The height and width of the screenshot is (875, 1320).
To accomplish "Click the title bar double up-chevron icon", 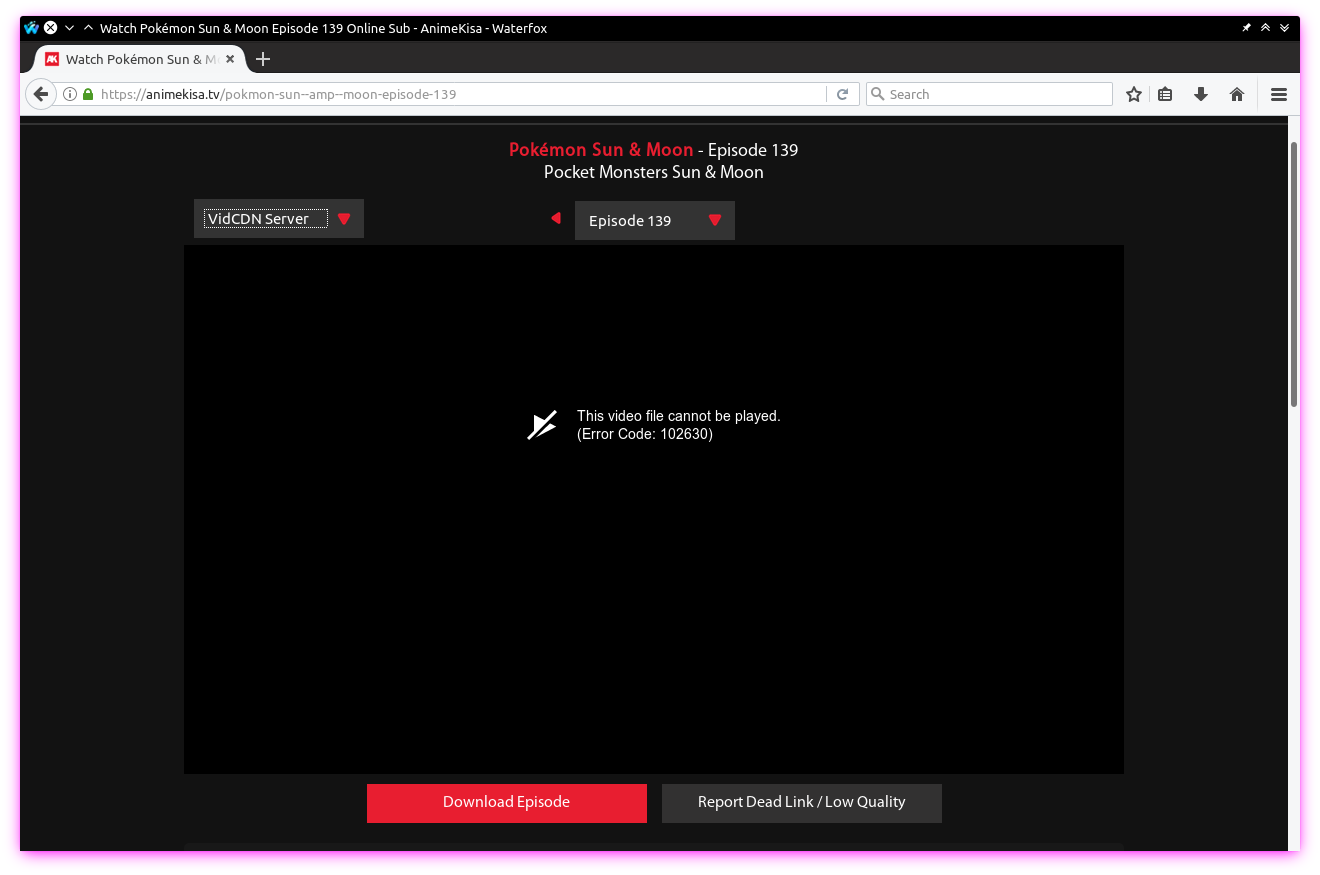I will point(1265,28).
